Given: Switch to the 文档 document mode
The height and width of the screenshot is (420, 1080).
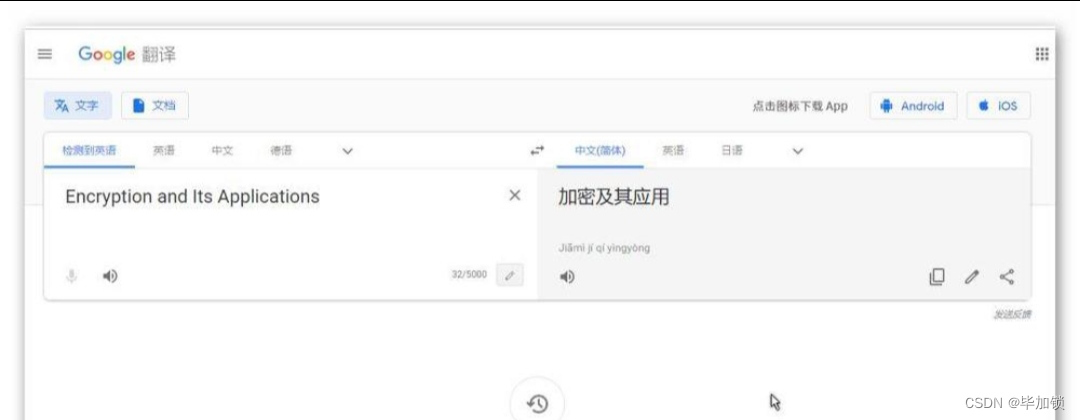Looking at the screenshot, I should pyautogui.click(x=155, y=105).
